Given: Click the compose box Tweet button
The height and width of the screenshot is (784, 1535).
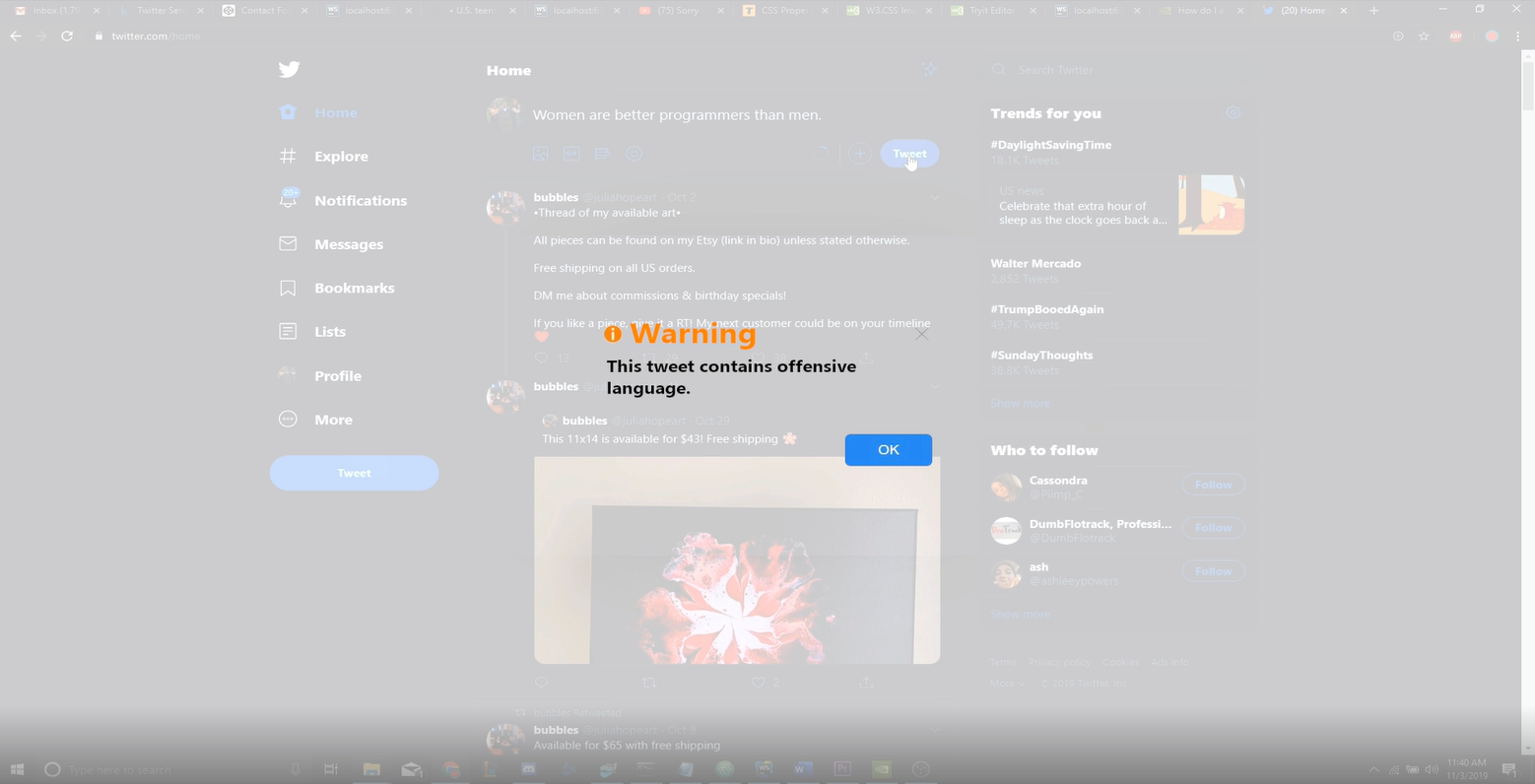Looking at the screenshot, I should tap(909, 154).
